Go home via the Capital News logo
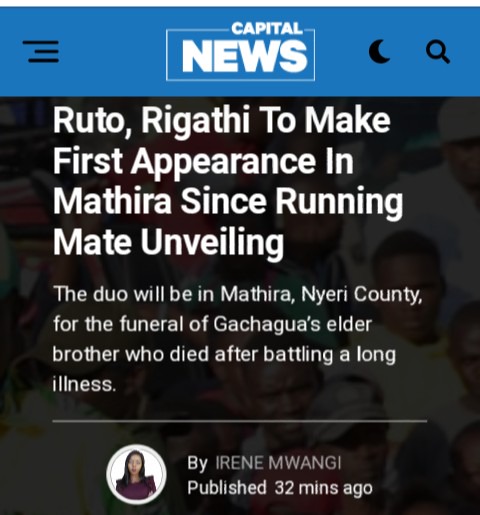This screenshot has width=480, height=515. (x=240, y=51)
